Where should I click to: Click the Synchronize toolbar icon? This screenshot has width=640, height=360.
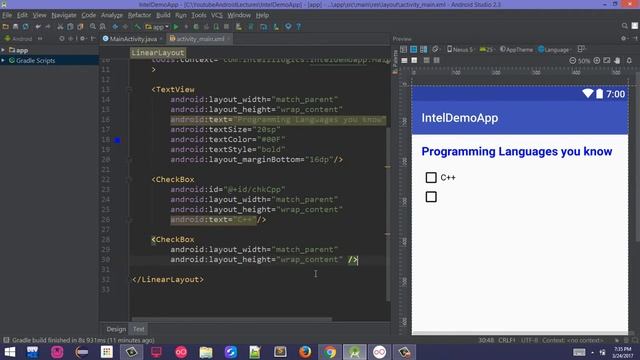[x=26, y=27]
